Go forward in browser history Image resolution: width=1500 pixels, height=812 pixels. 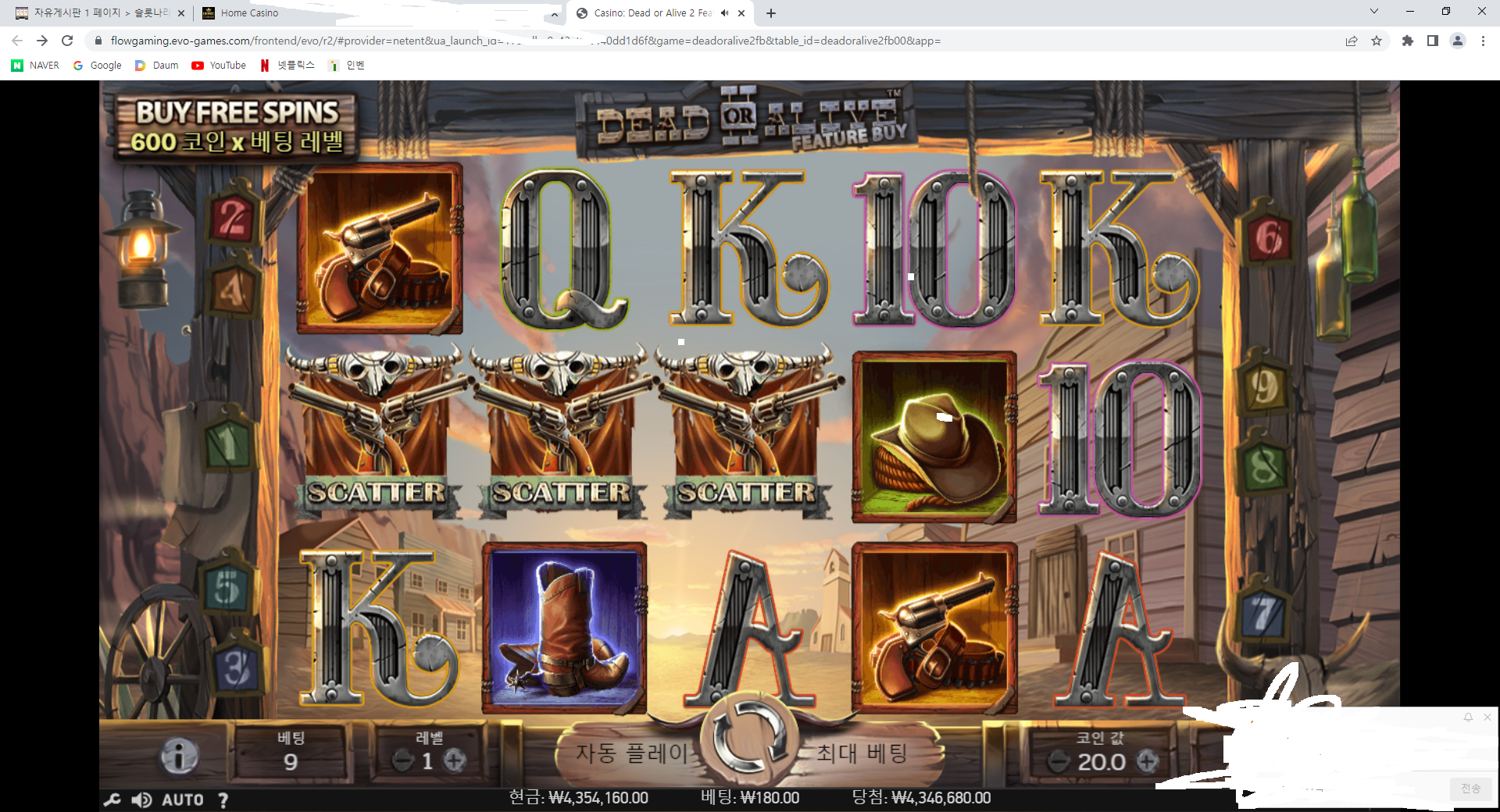coord(42,41)
